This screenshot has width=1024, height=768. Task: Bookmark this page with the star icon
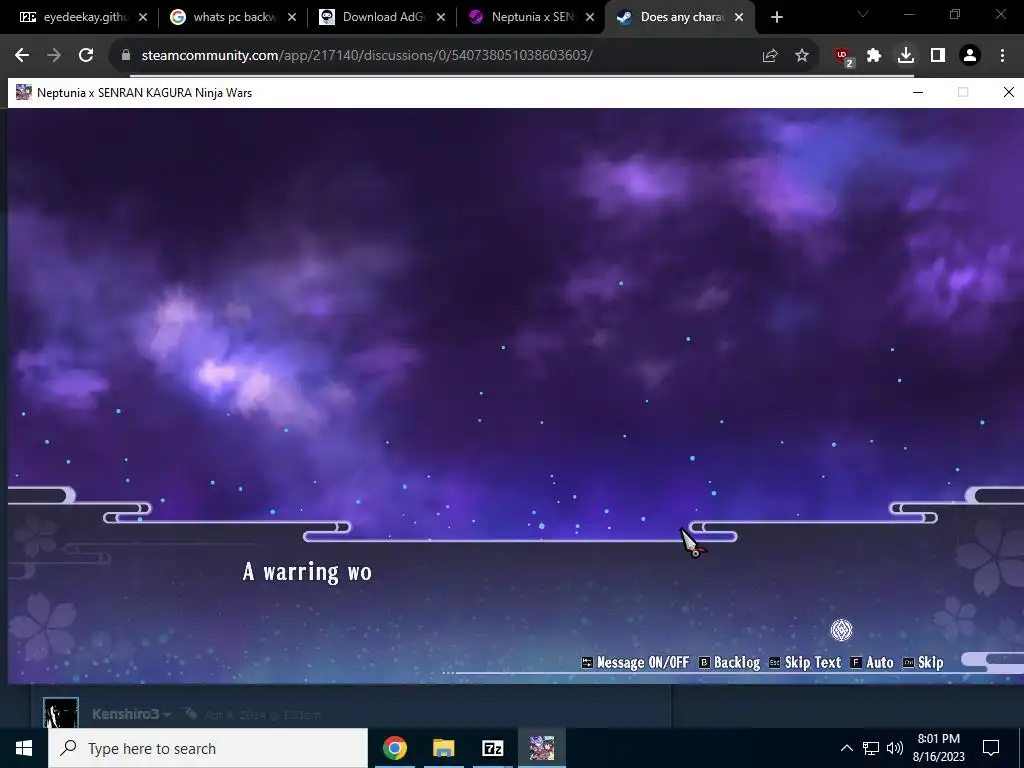pos(802,56)
